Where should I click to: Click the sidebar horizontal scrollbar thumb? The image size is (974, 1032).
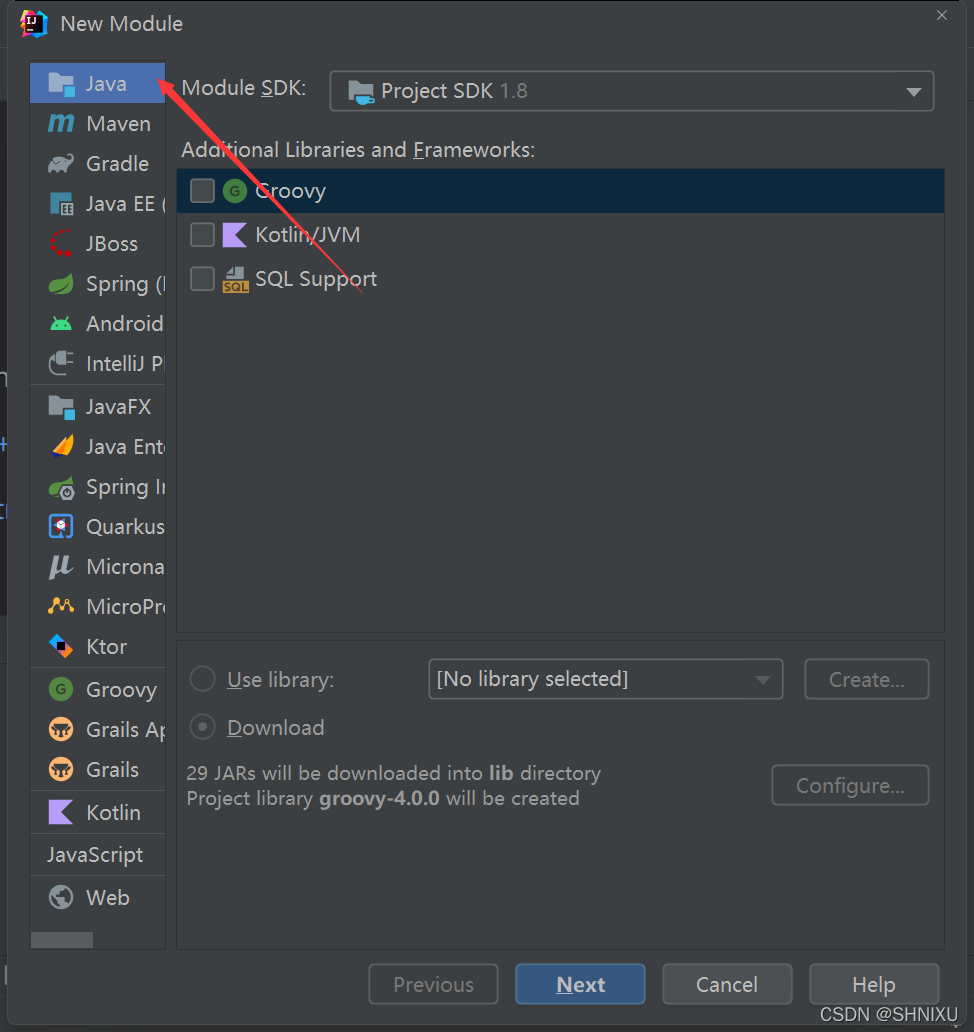tap(62, 940)
